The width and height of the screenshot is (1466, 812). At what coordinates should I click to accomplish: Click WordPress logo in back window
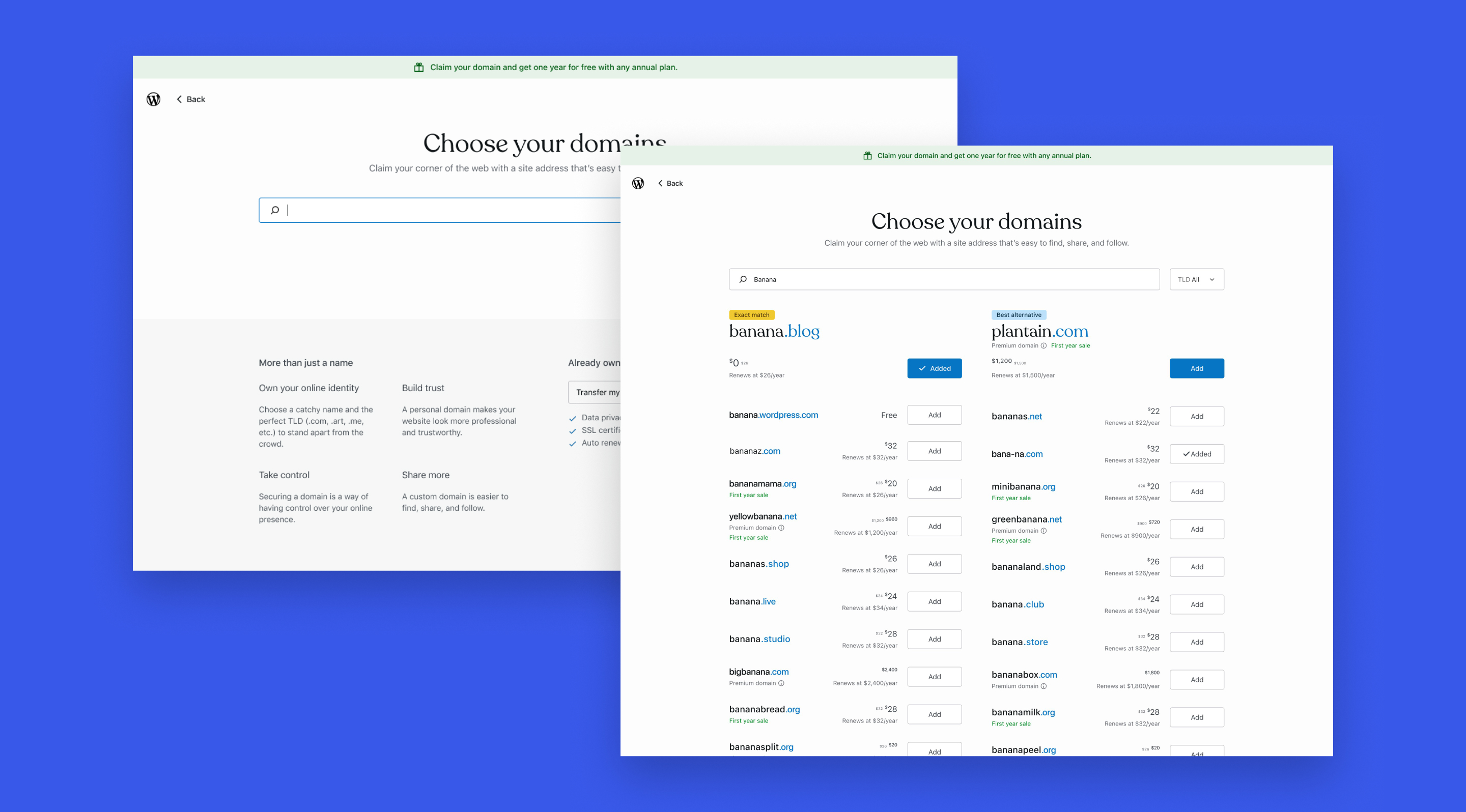pos(153,99)
